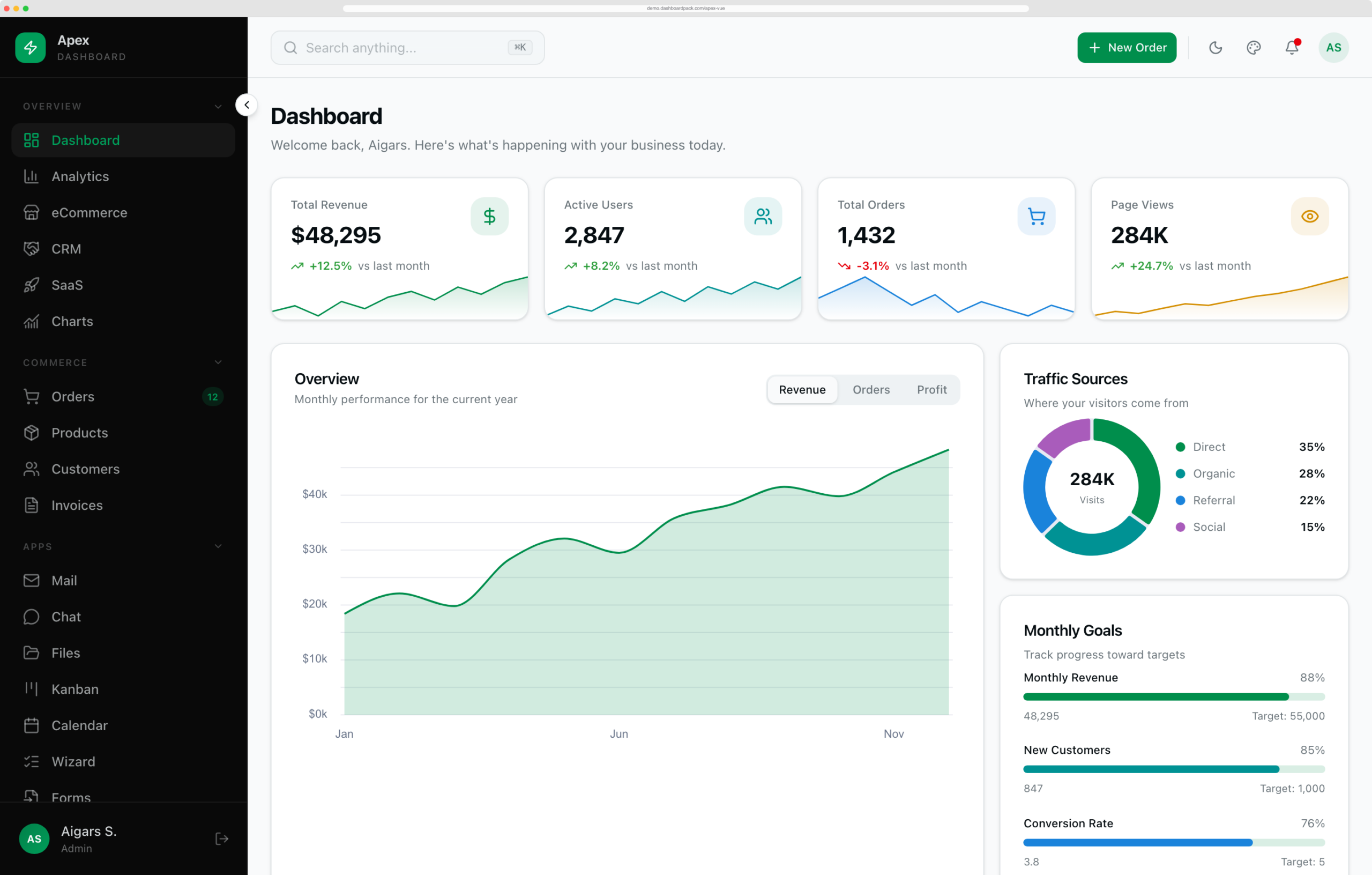This screenshot has height=875, width=1372.
Task: Open Dashboard grid icon in sidebar
Action: [x=31, y=140]
